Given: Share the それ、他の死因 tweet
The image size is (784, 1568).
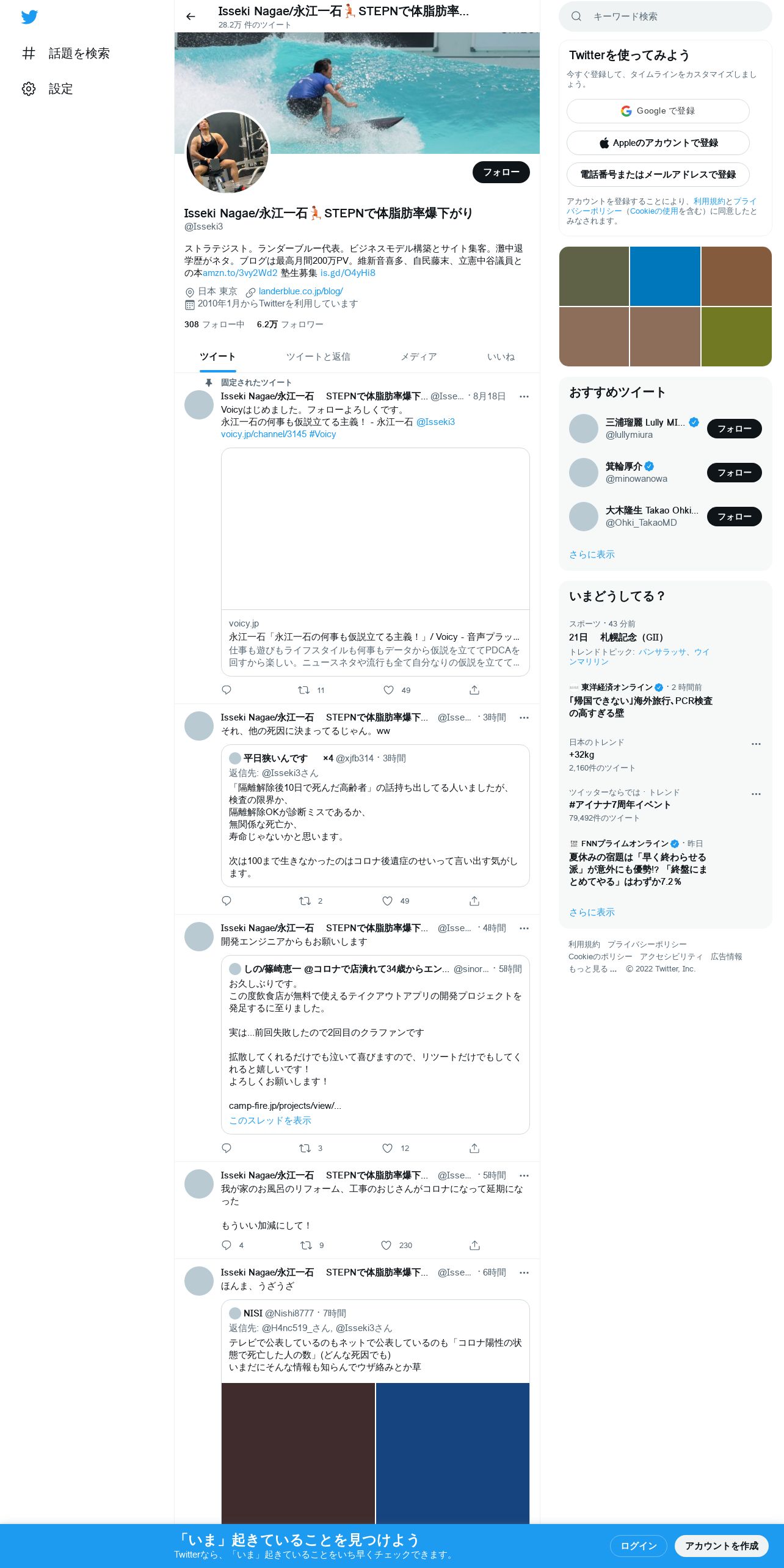Looking at the screenshot, I should (x=474, y=901).
